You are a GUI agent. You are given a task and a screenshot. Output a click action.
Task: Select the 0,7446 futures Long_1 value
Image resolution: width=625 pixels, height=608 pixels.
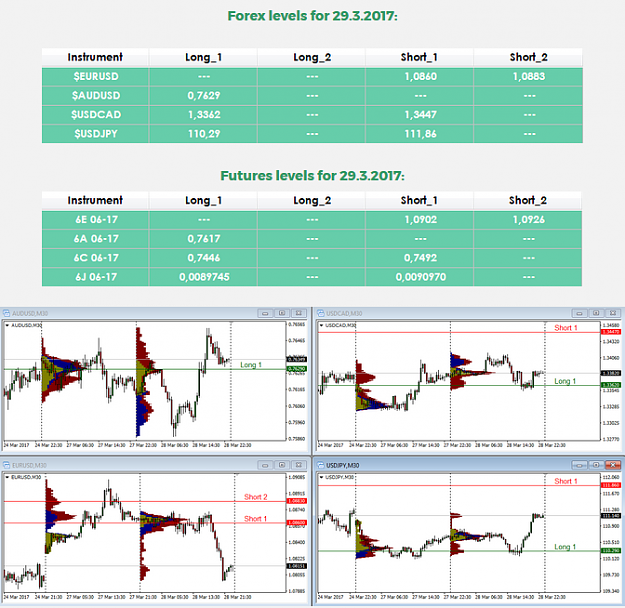click(204, 258)
